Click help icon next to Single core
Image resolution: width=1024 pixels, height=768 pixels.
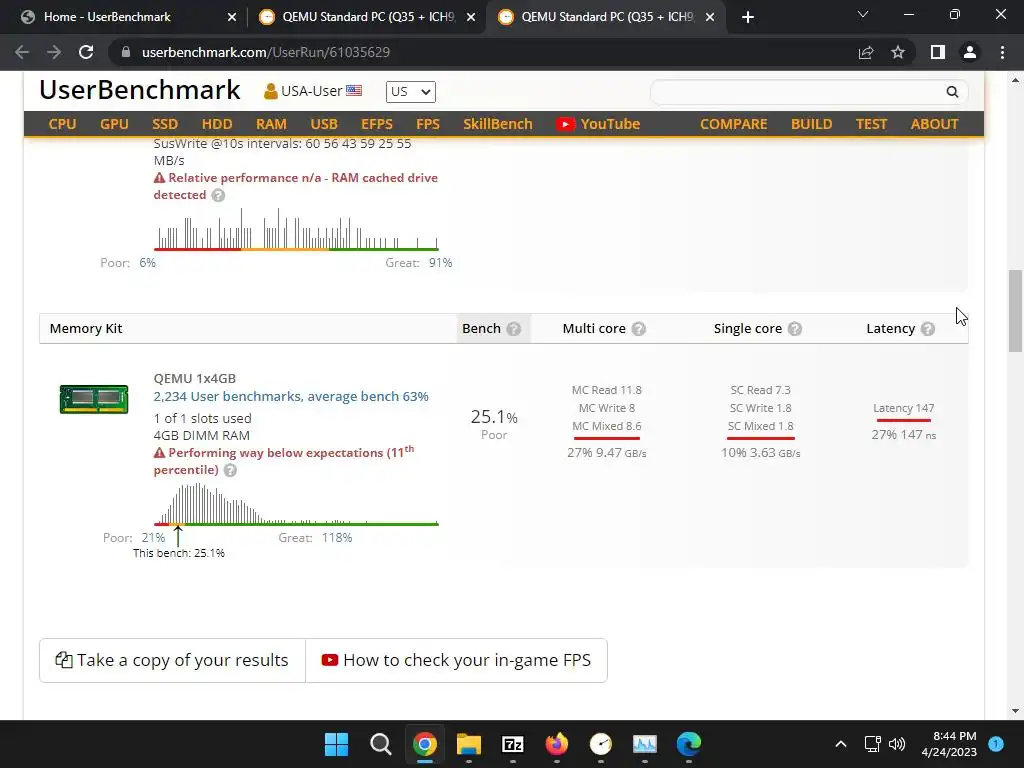[x=795, y=328]
